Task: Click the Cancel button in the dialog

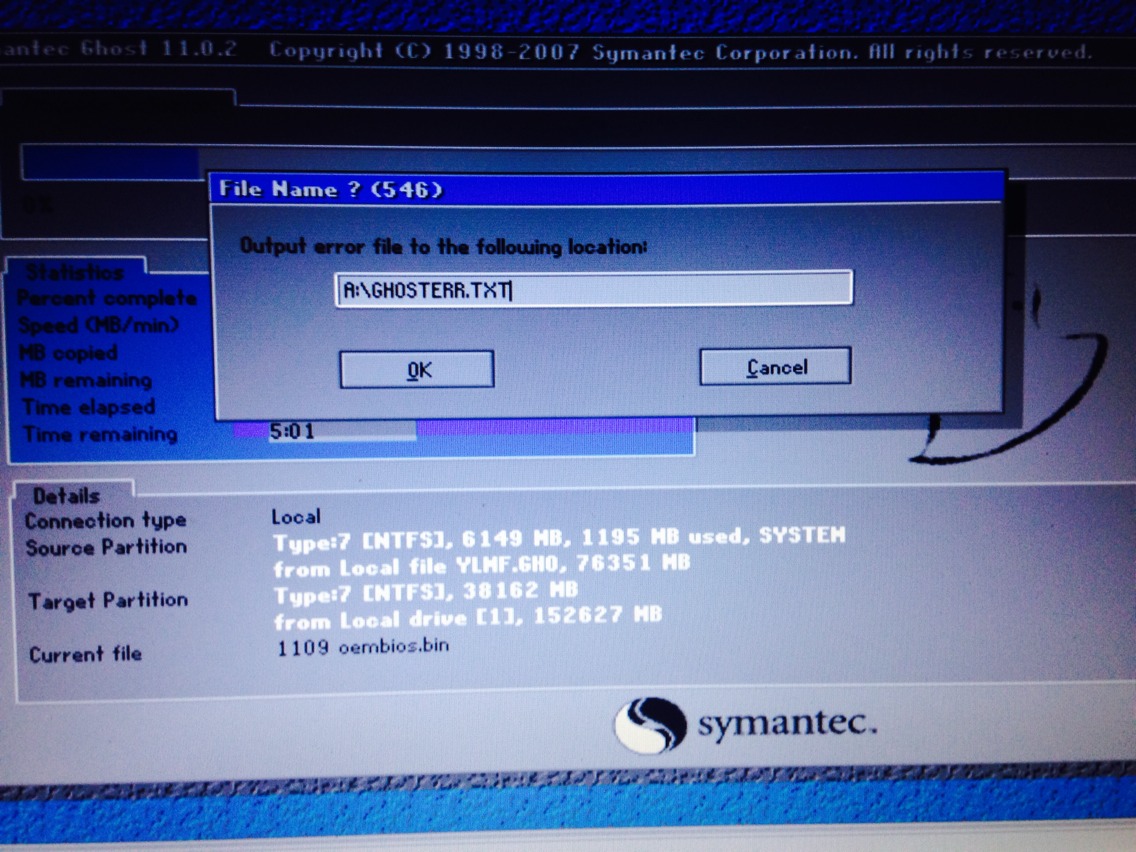Action: tap(775, 367)
